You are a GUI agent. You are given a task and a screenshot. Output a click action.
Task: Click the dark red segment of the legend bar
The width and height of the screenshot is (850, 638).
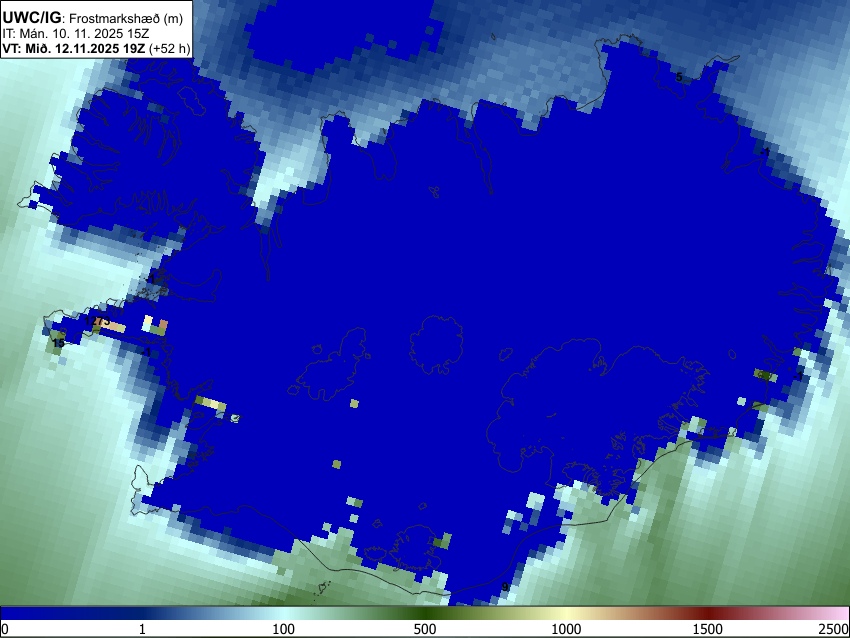708,614
